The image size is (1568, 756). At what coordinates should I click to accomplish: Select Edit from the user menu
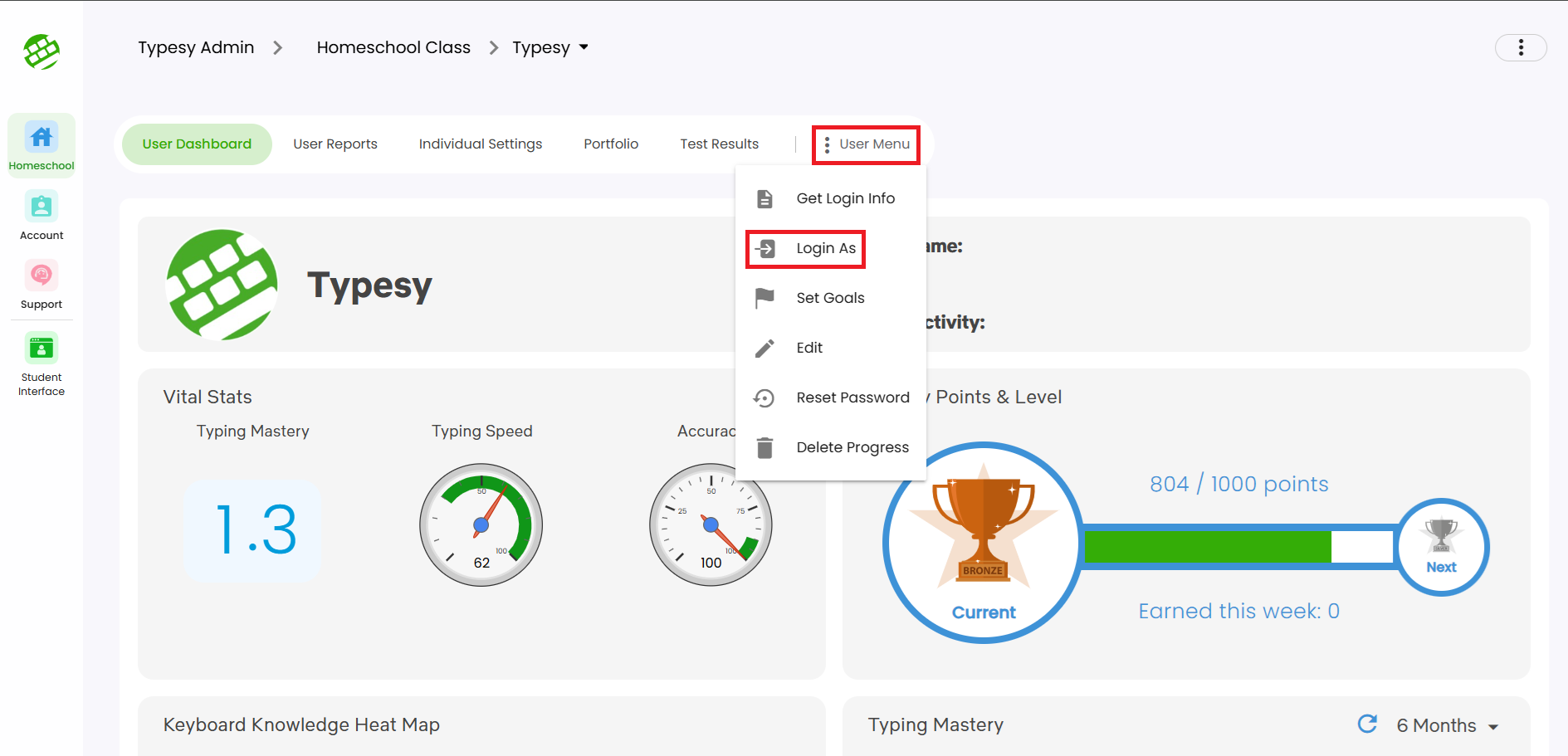pyautogui.click(x=831, y=348)
